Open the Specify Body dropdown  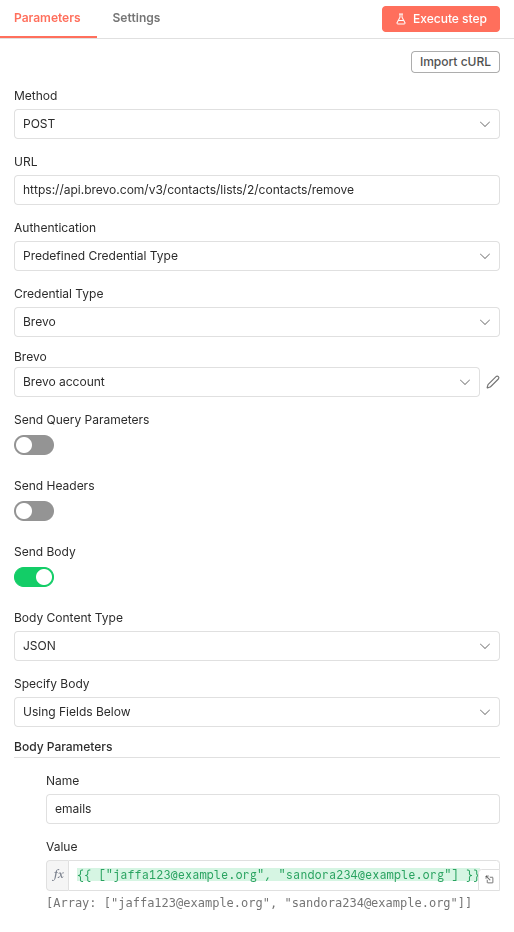(257, 712)
